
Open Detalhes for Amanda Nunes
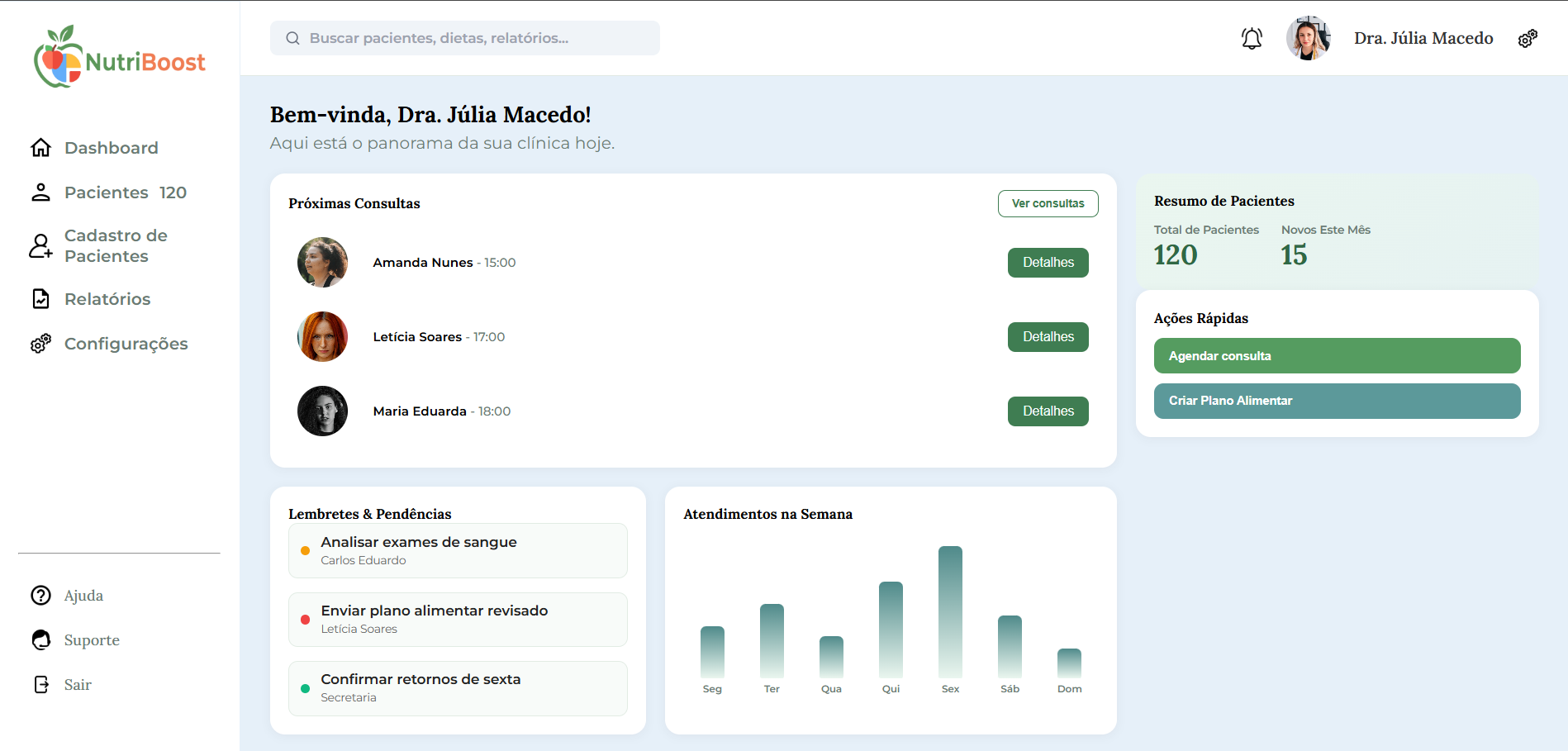coord(1048,263)
